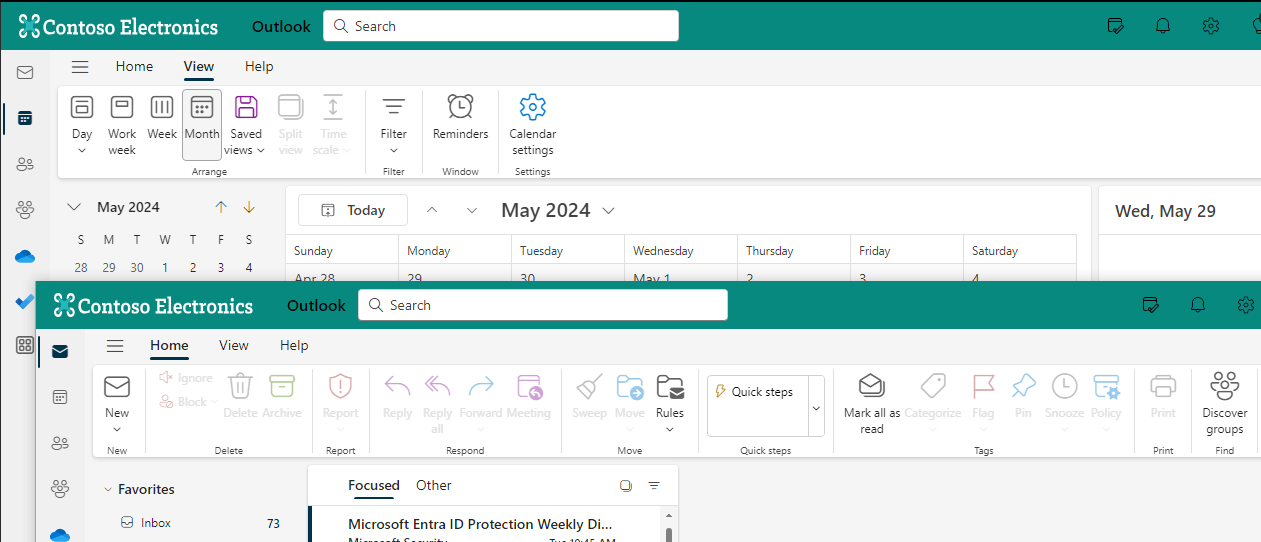Viewport: 1261px width, 542px height.
Task: Open settings gear in calendar window header
Action: point(1211,26)
